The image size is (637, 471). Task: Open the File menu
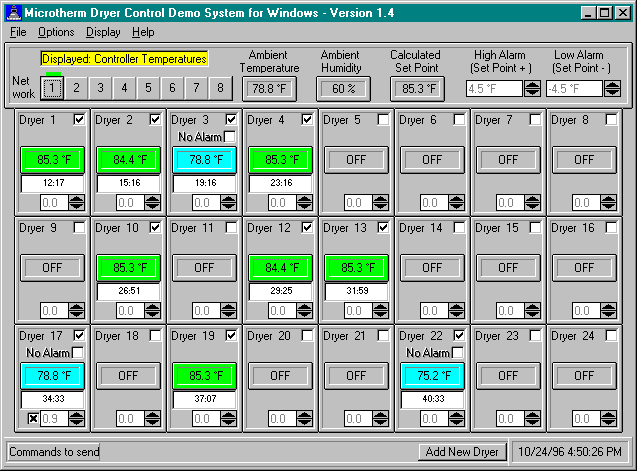(x=18, y=32)
